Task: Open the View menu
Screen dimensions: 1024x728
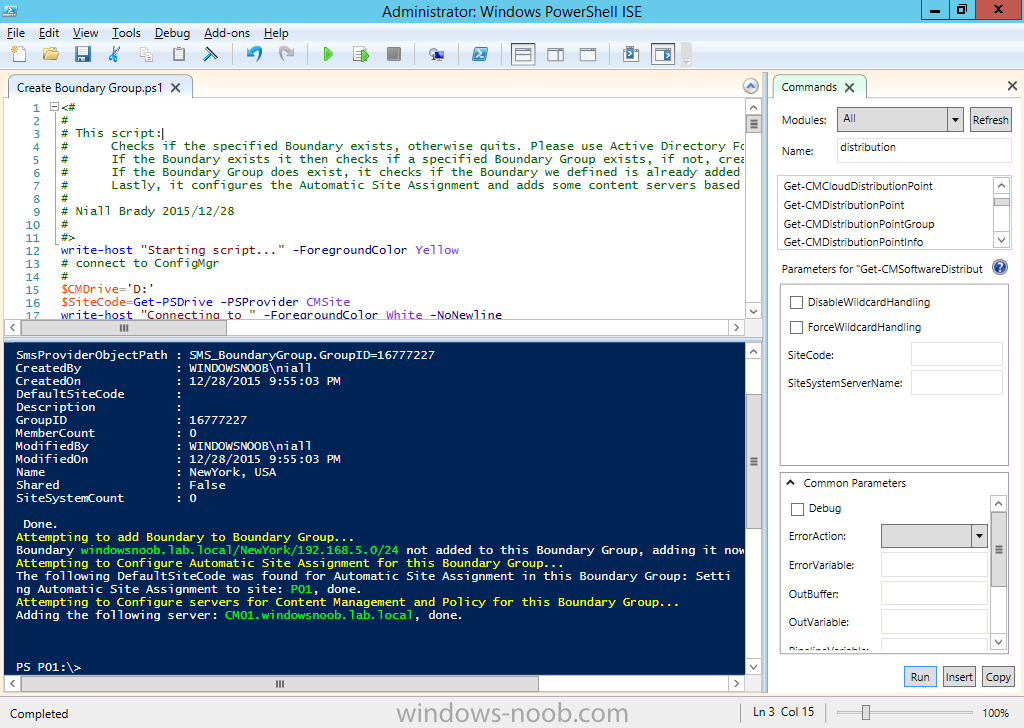Action: [86, 33]
